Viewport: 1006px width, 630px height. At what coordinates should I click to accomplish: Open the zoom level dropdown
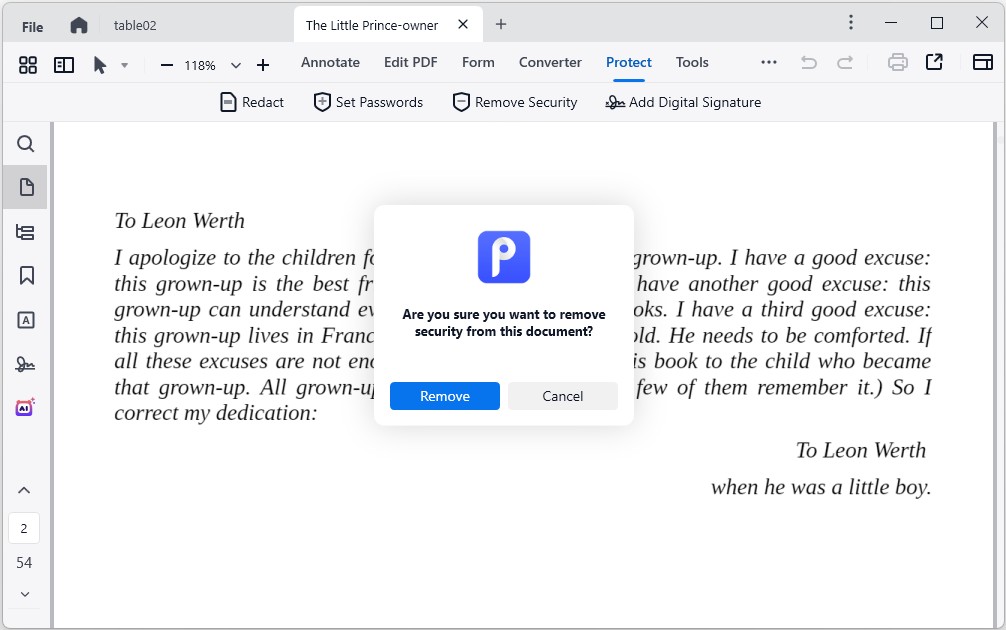pyautogui.click(x=235, y=64)
